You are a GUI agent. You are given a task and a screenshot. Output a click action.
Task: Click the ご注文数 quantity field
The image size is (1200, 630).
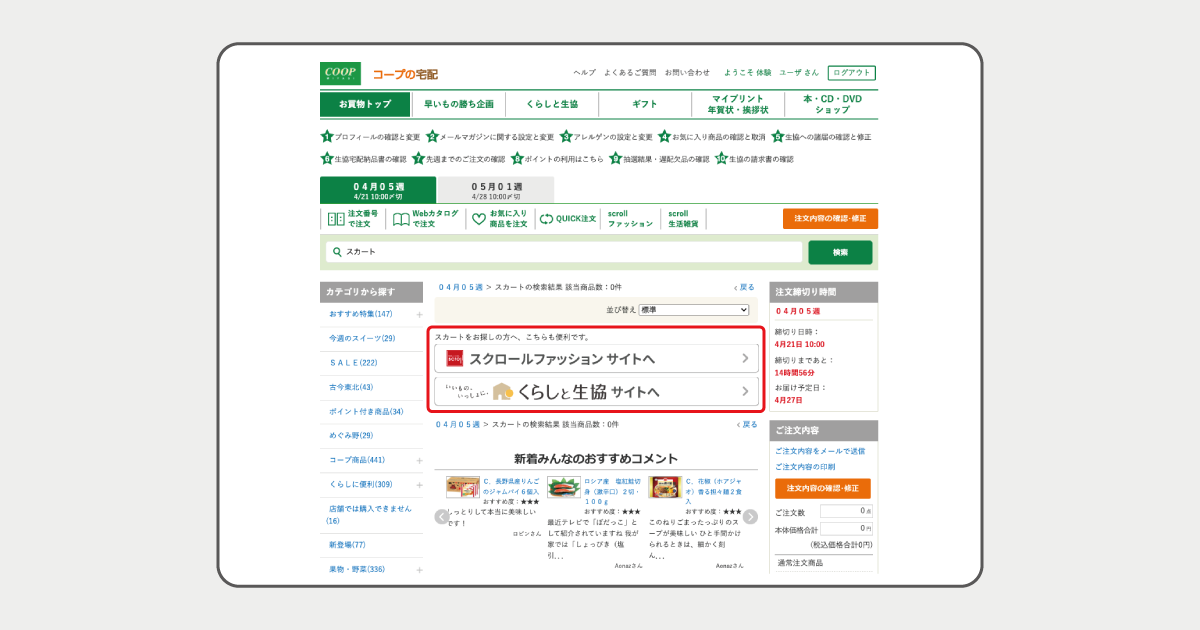click(846, 511)
